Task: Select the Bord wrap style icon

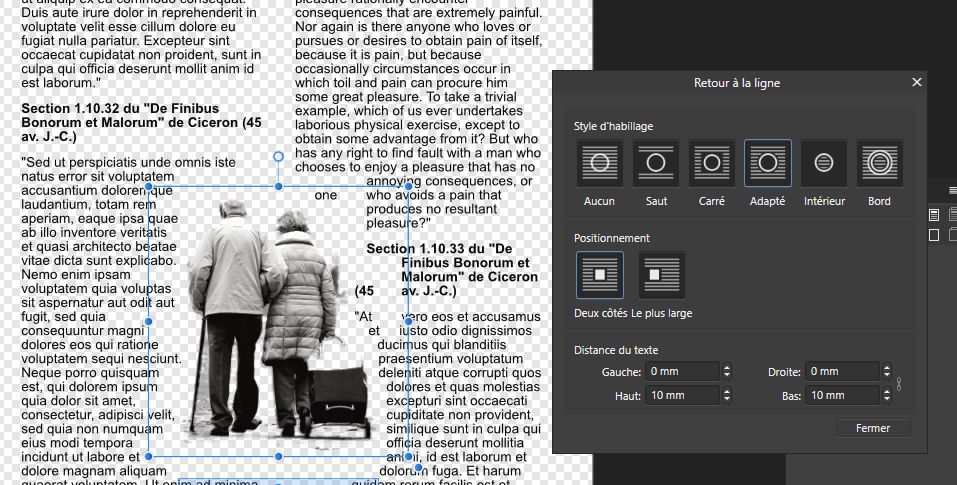Action: [x=879, y=163]
